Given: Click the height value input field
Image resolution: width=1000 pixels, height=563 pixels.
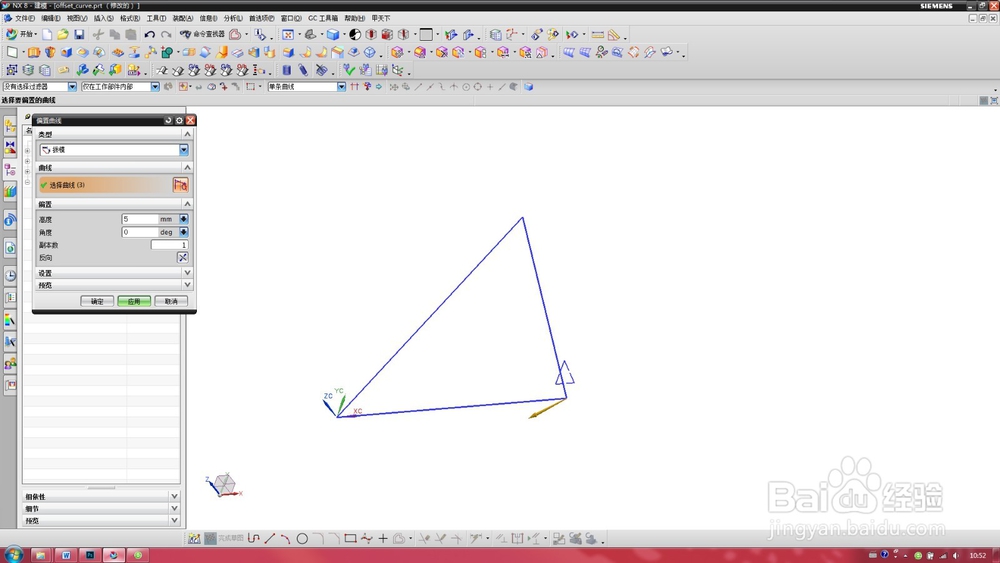Looking at the screenshot, I should click(x=140, y=219).
